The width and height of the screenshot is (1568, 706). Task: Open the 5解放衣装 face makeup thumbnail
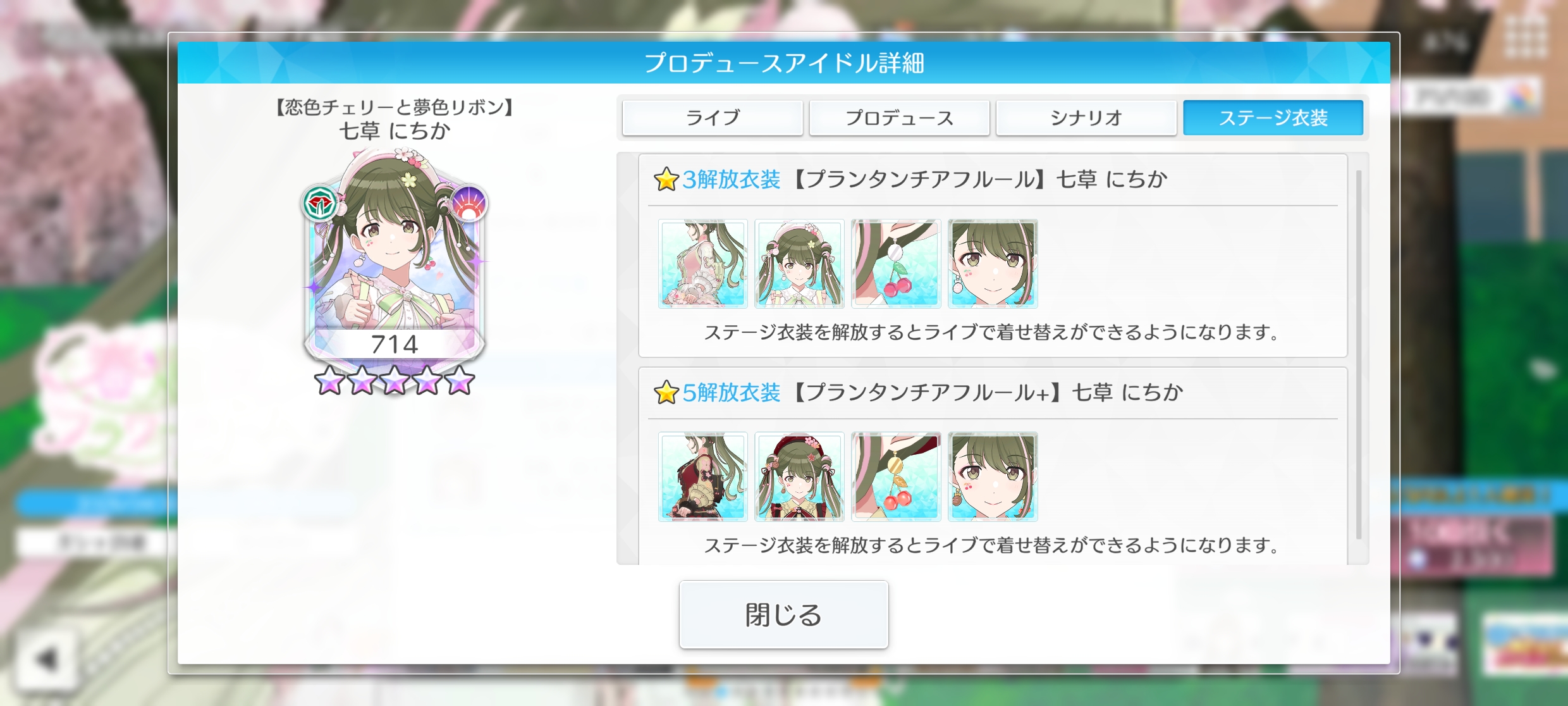993,477
